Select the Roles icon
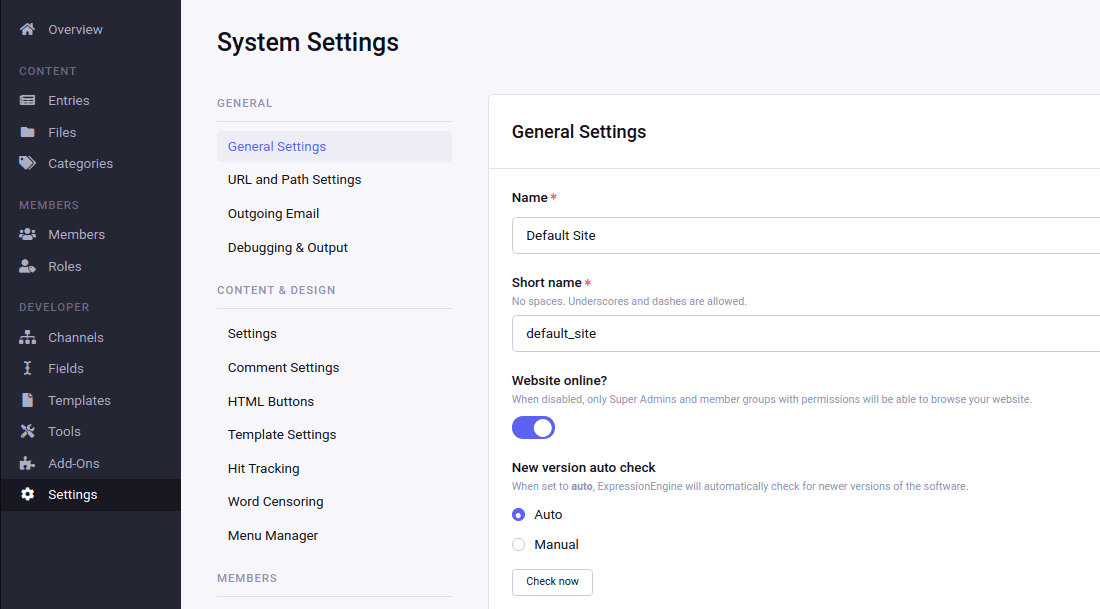This screenshot has height=609, width=1100. pos(27,266)
